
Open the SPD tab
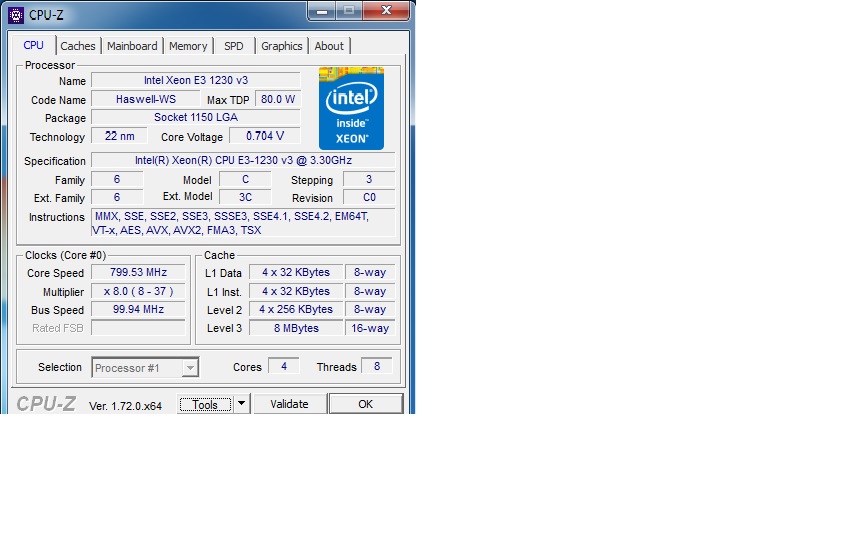pyautogui.click(x=234, y=46)
